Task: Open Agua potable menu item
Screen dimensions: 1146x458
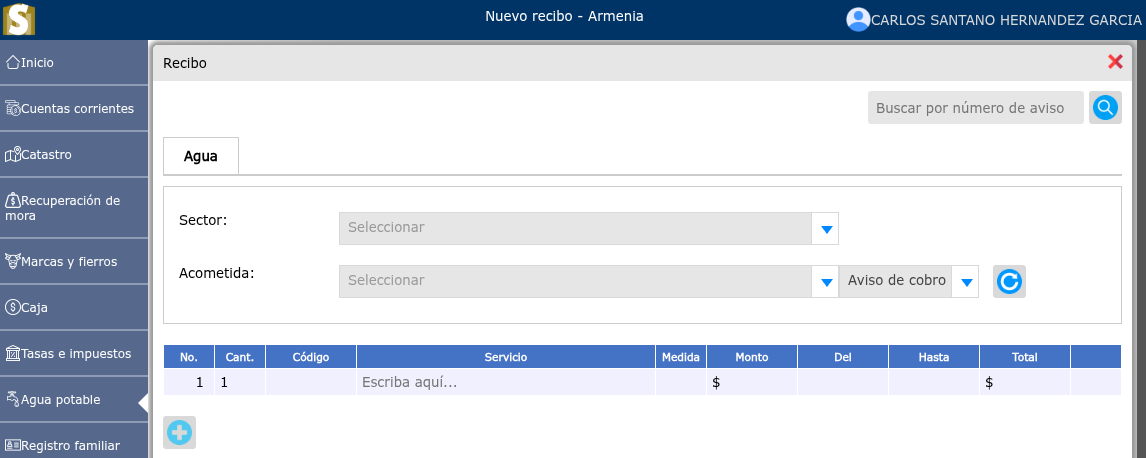Action: [x=74, y=400]
